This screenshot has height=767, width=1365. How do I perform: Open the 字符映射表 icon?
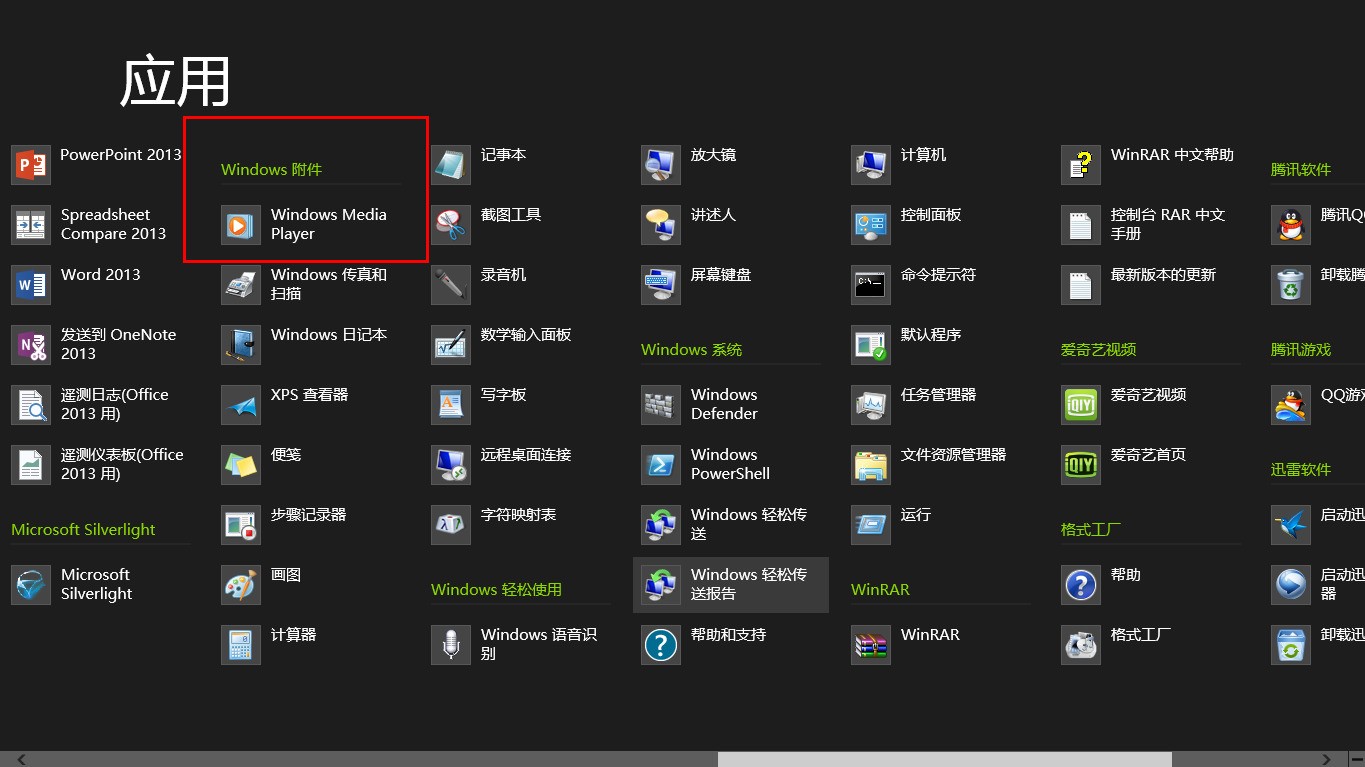click(451, 525)
